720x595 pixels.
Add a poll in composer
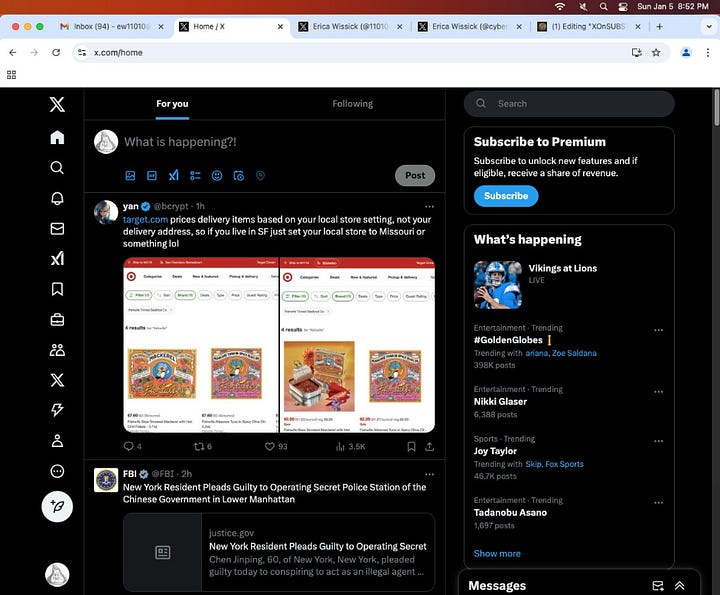click(x=195, y=175)
